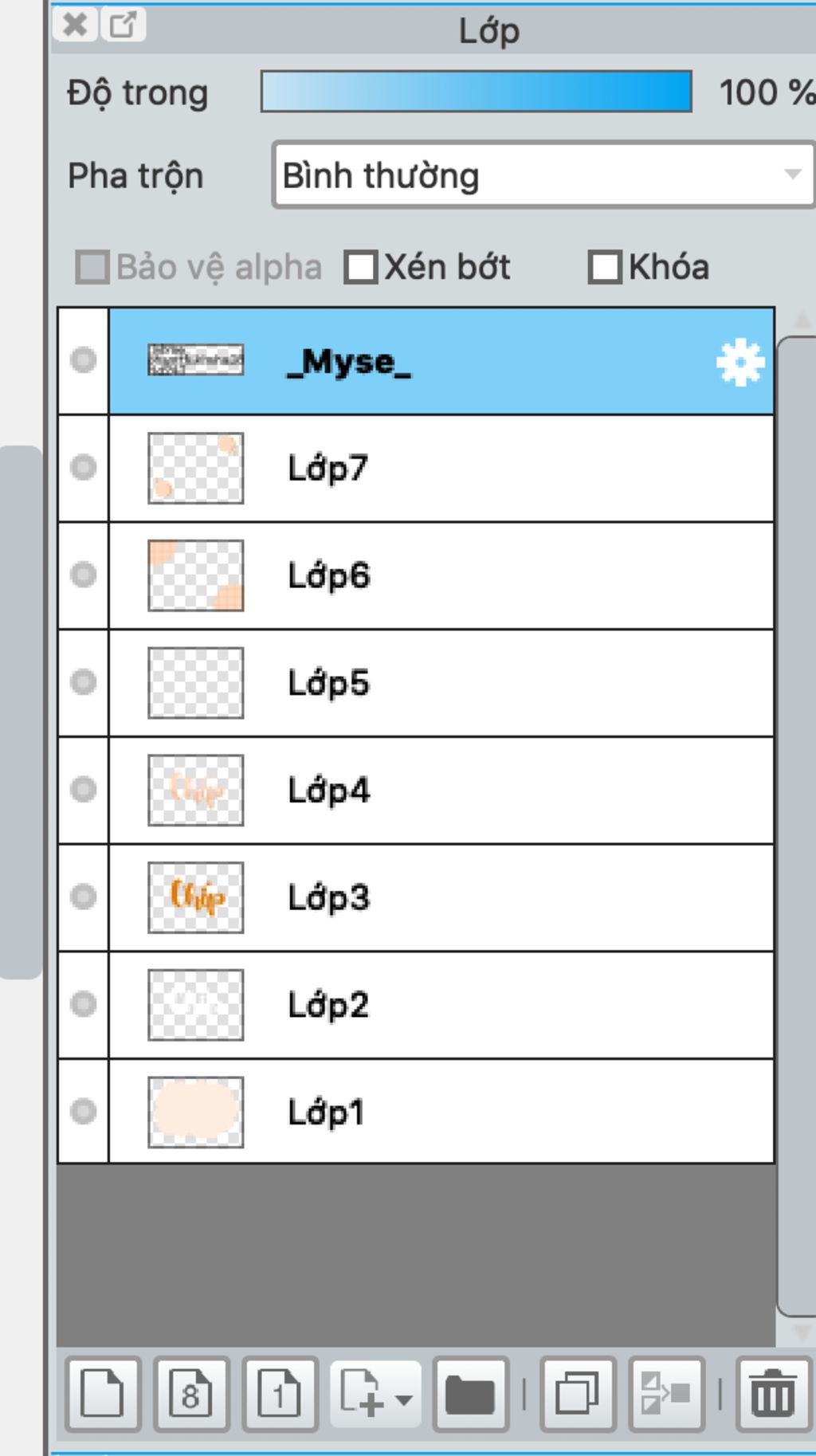Hide the Lớp1 layer visibility dot
This screenshot has height=1456, width=816.
tap(83, 1111)
